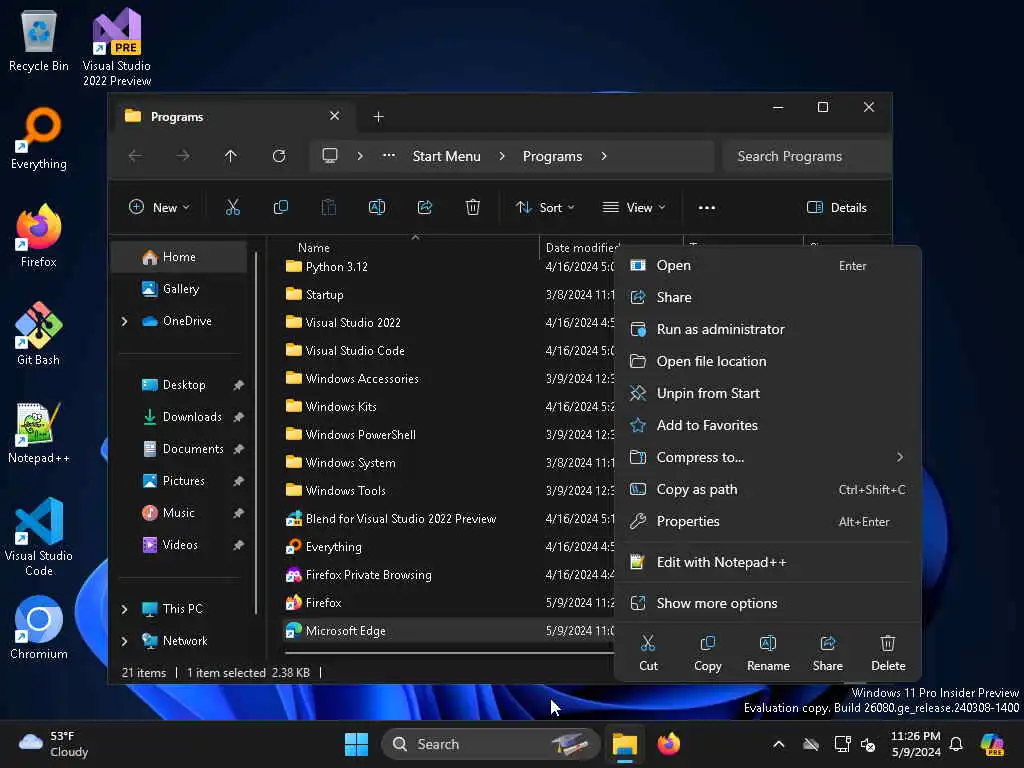Expand the Compress to submenu arrow
Viewport: 1024px width, 768px height.
click(900, 457)
